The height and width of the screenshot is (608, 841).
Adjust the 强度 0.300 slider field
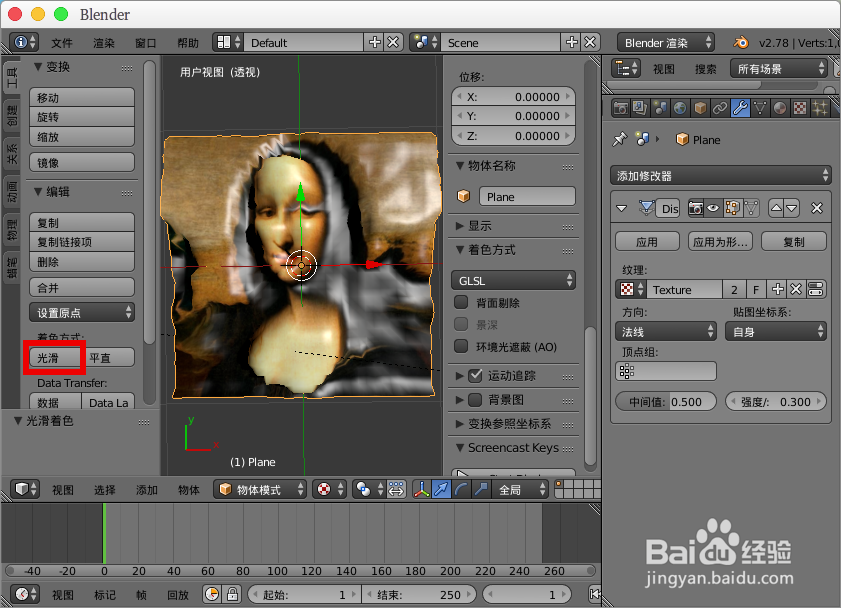point(776,402)
